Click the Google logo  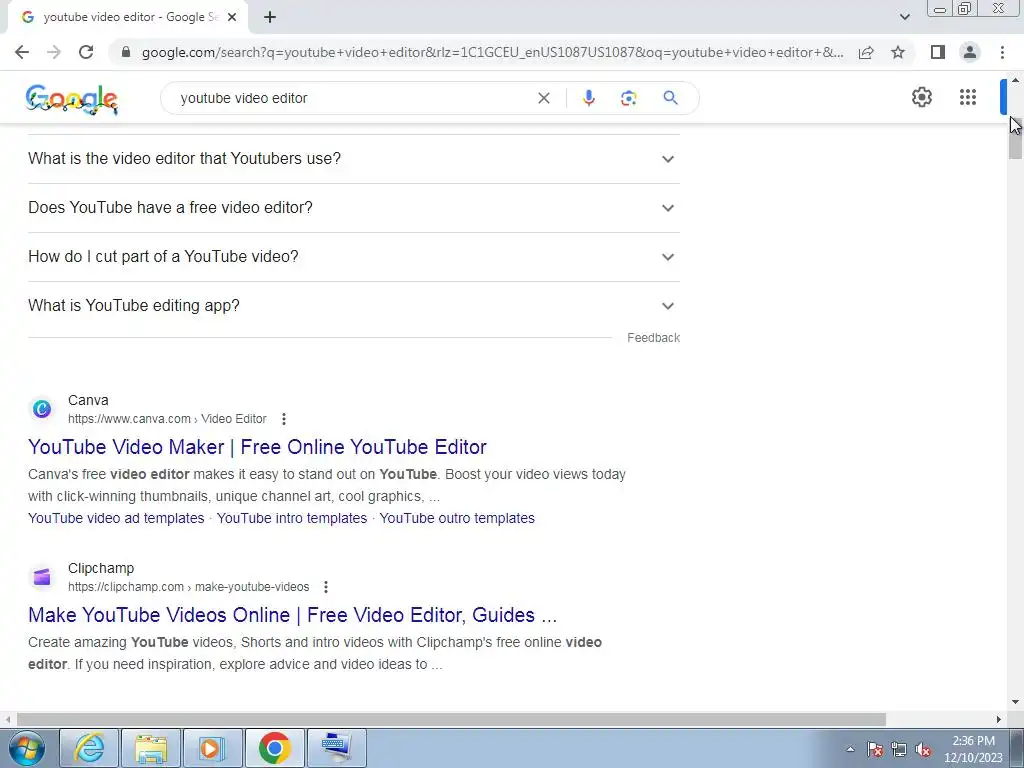tap(72, 99)
